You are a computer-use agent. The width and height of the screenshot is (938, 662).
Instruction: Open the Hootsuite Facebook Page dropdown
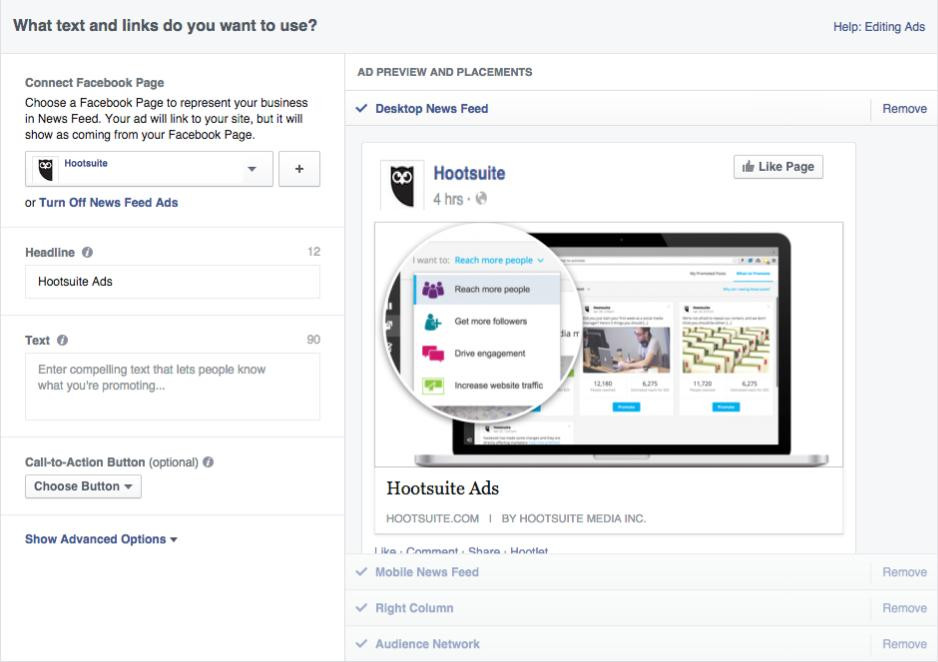pyautogui.click(x=149, y=169)
